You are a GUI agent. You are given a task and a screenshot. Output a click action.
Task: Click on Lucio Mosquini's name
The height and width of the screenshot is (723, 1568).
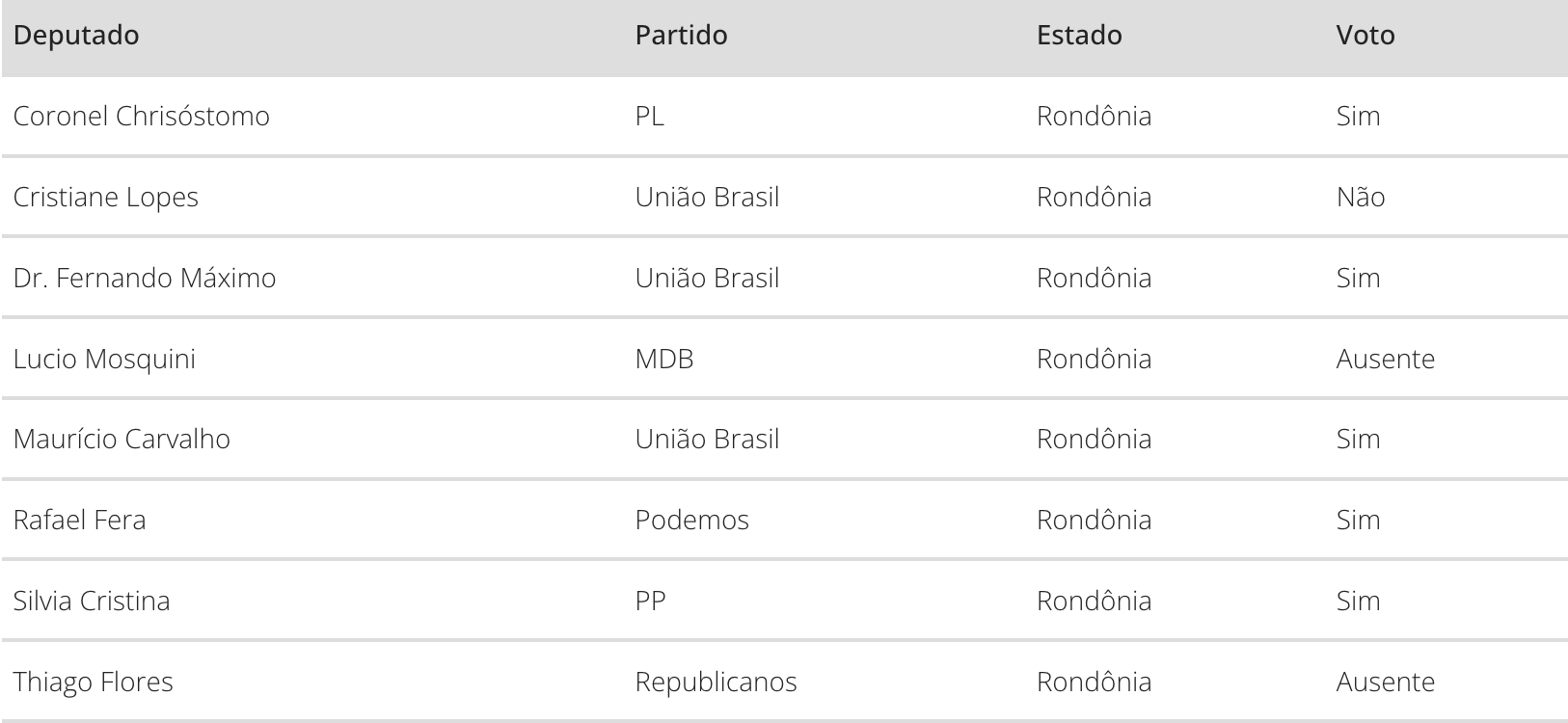[x=104, y=360]
